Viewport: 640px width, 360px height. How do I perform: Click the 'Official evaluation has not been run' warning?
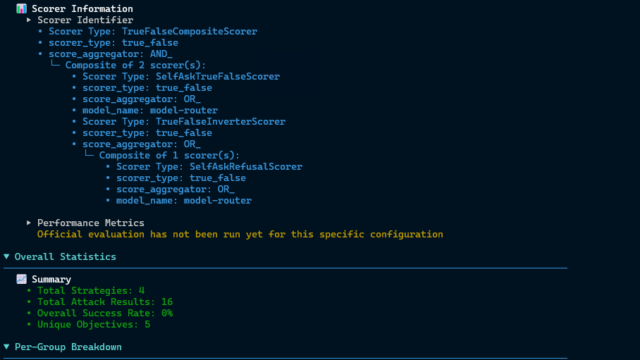240,234
